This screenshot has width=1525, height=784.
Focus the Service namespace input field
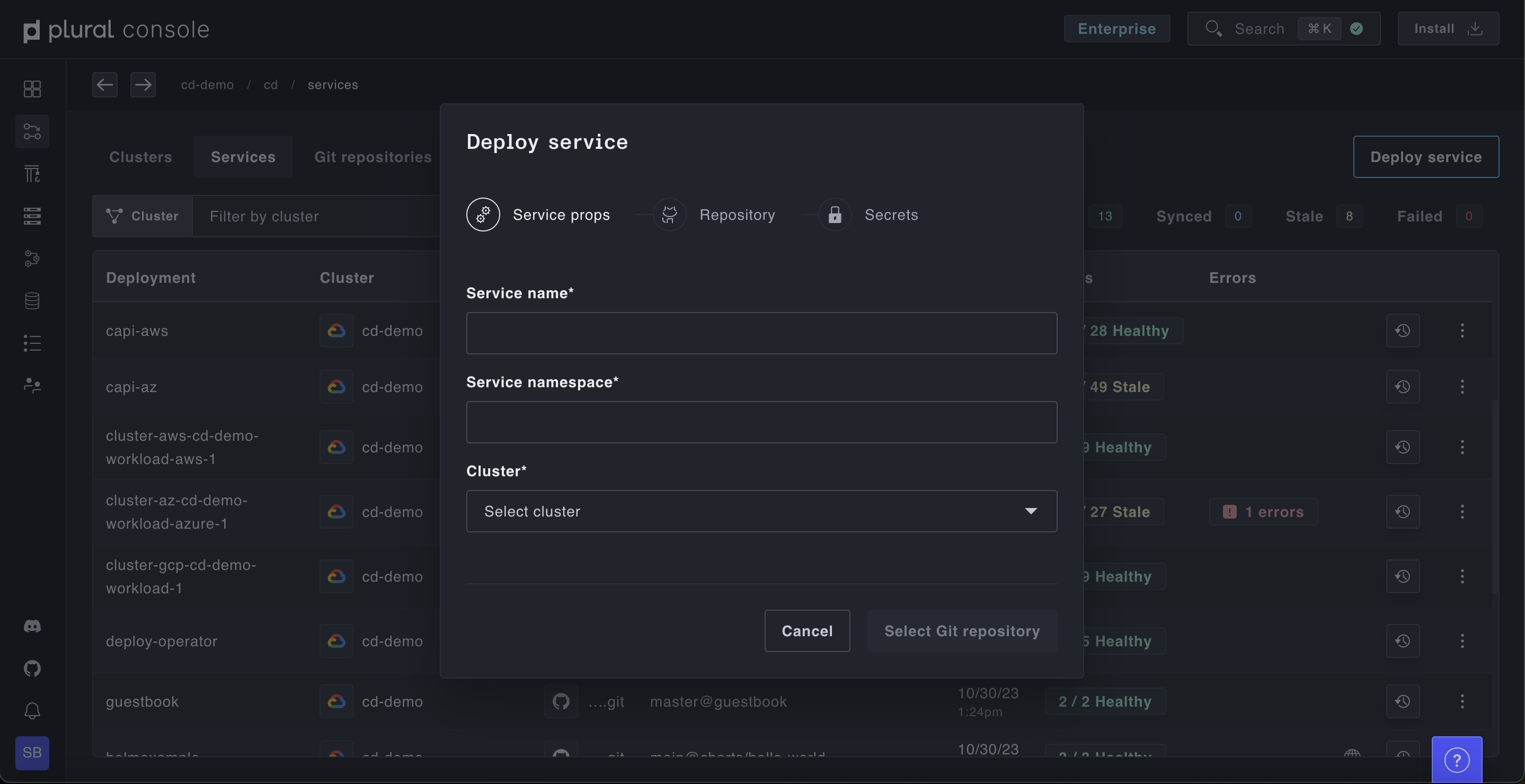coord(761,422)
